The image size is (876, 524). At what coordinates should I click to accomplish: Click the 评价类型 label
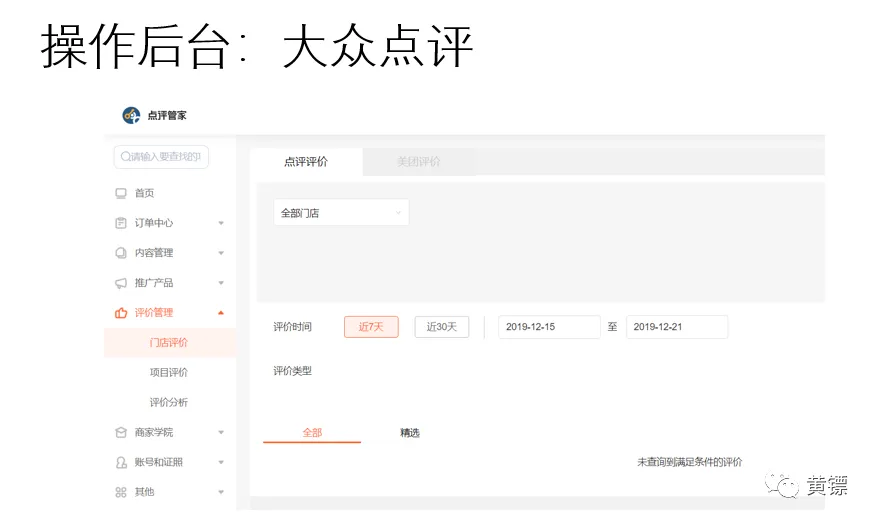[x=292, y=371]
